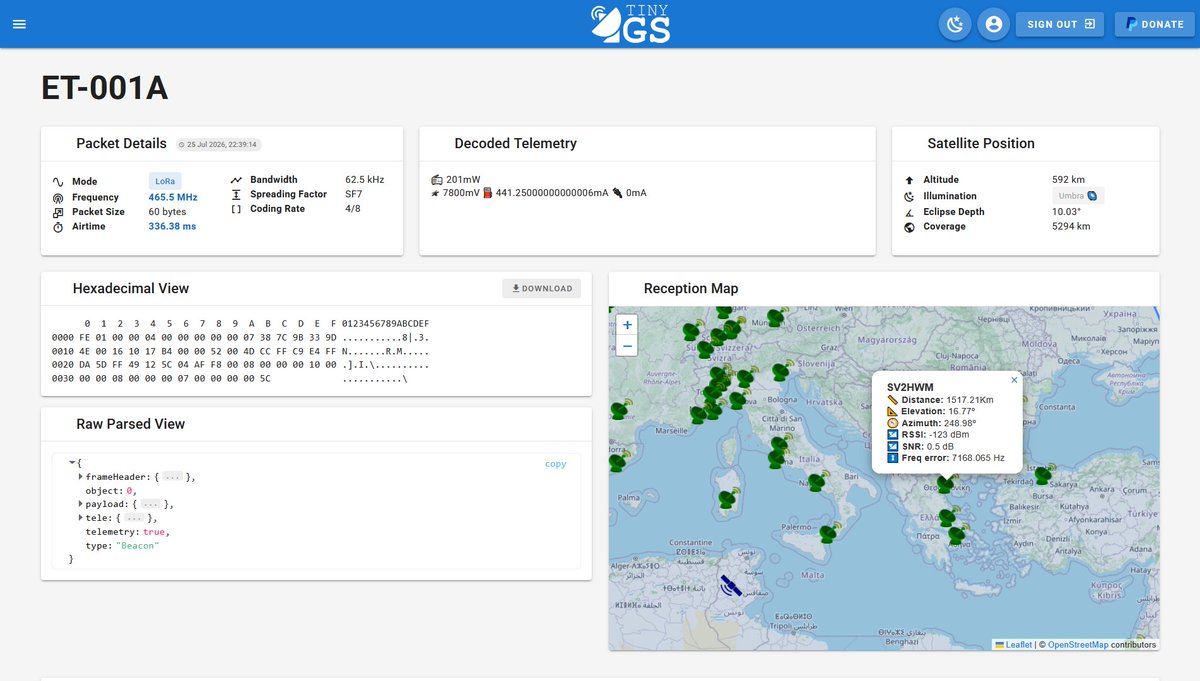Expand the frameHeader node
The height and width of the screenshot is (681, 1200).
pos(81,477)
